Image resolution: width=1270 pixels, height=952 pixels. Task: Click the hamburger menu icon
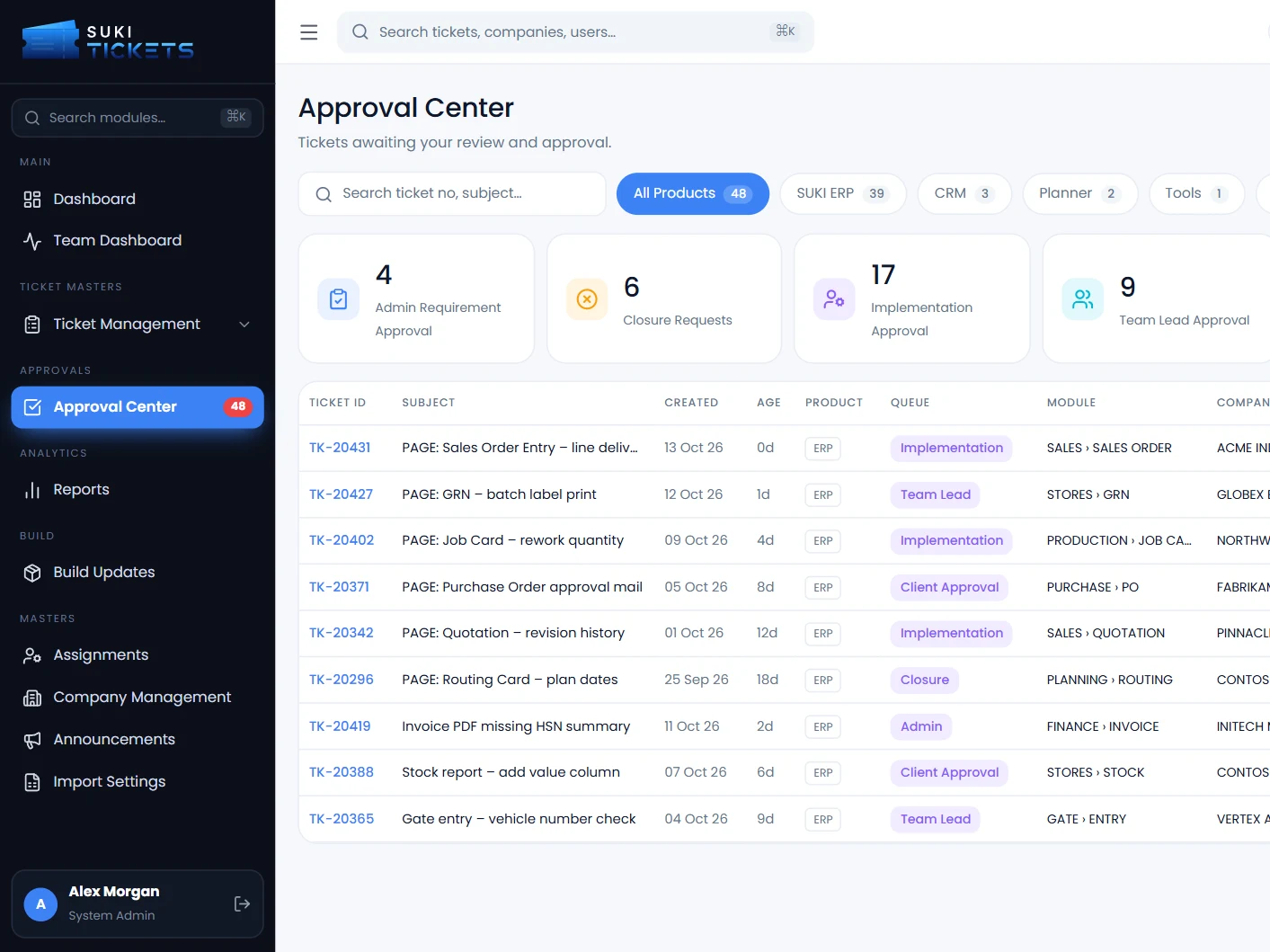(x=309, y=32)
